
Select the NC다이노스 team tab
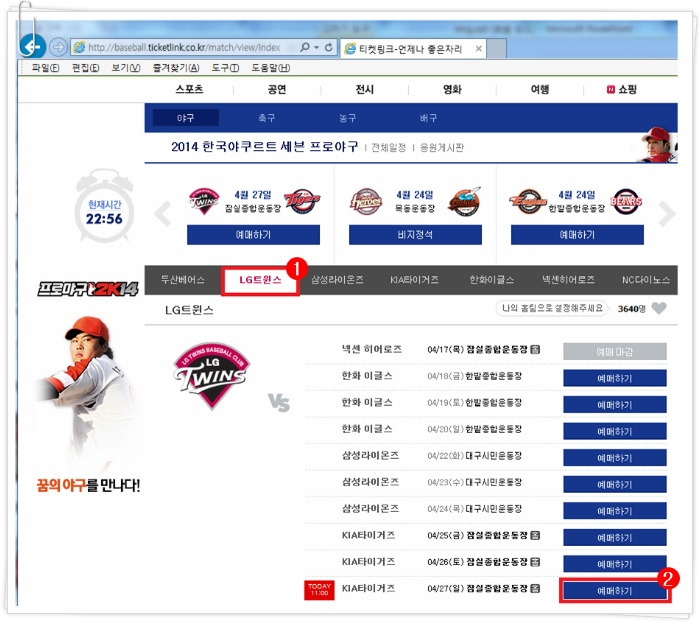[x=646, y=279]
